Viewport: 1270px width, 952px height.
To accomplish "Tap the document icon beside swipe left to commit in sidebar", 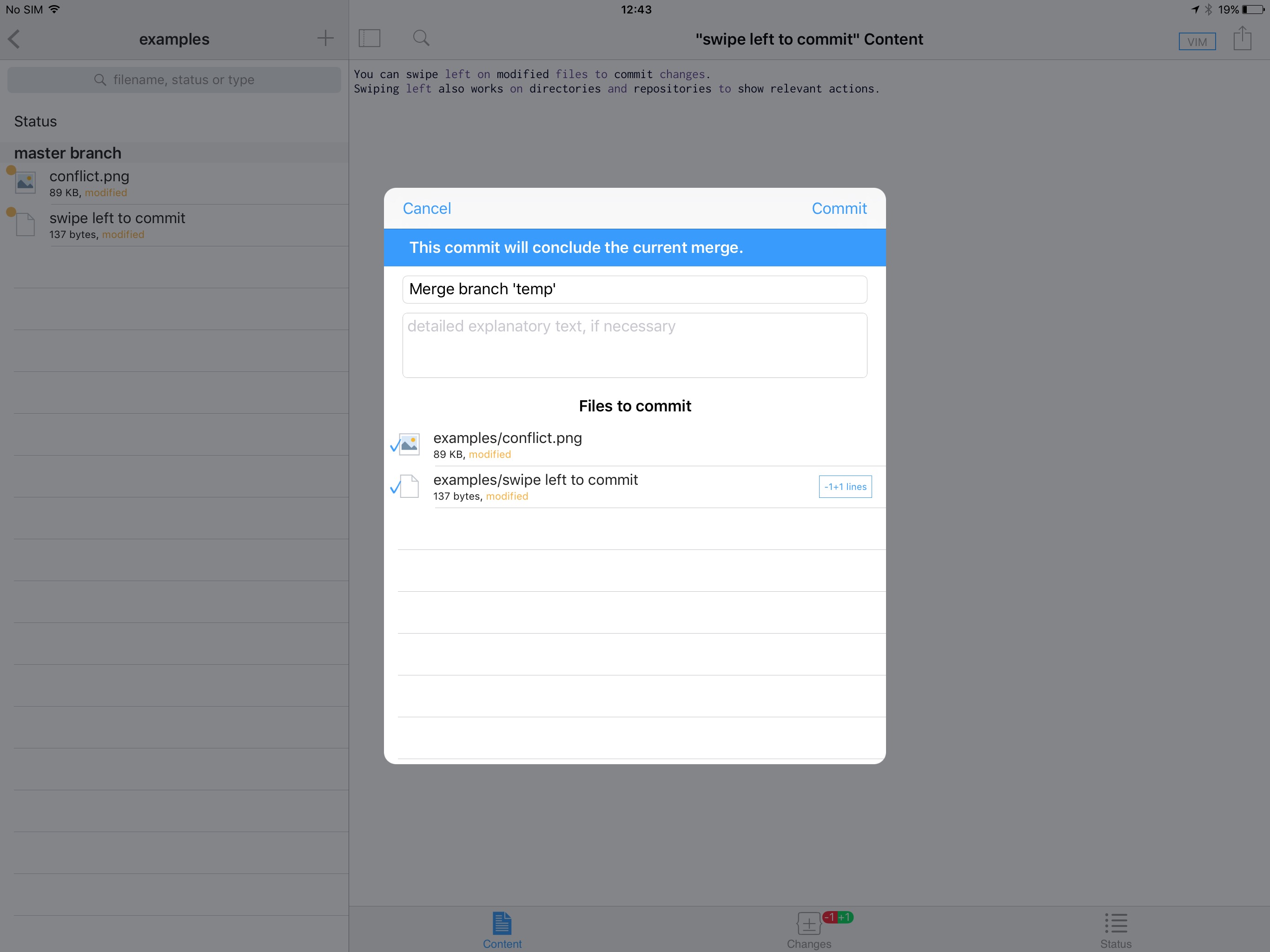I will click(x=25, y=225).
